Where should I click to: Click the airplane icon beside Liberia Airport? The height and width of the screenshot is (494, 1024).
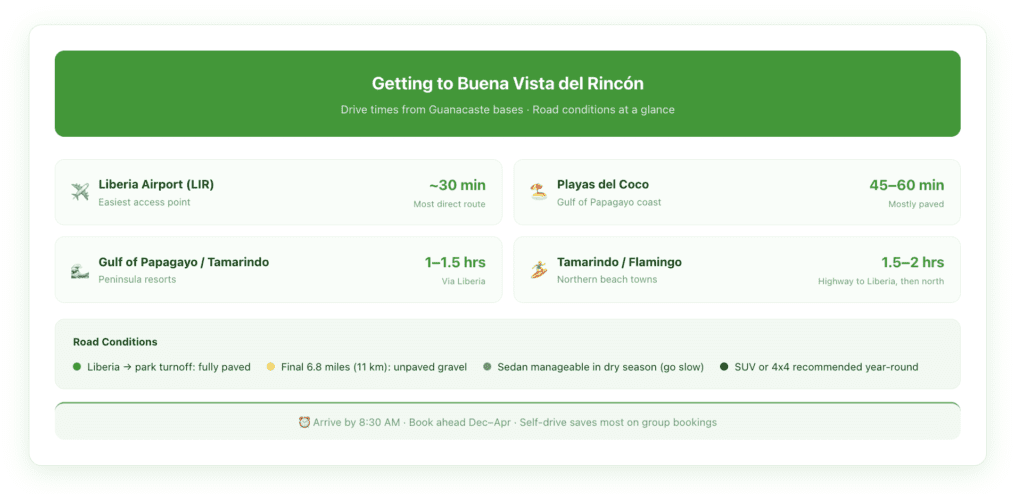80,192
